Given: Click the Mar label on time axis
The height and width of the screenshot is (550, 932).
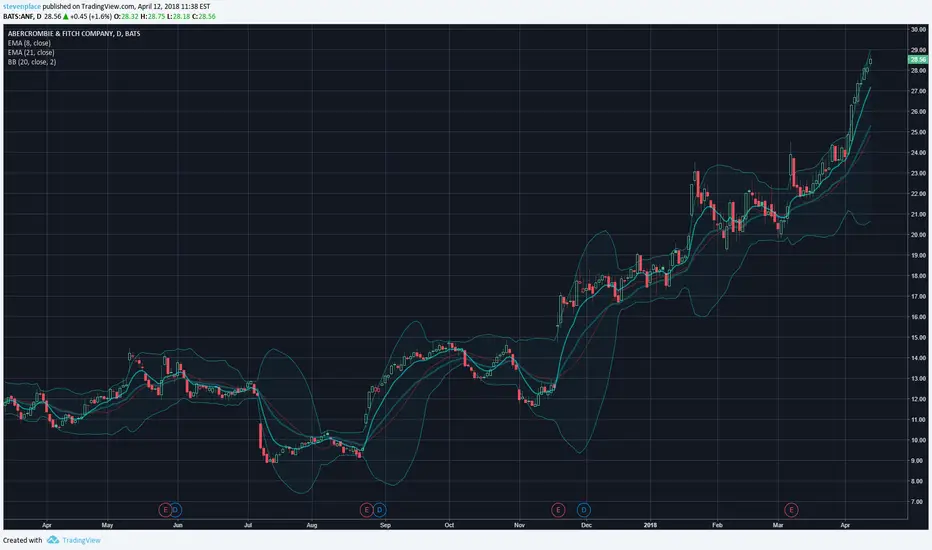Looking at the screenshot, I should [778, 525].
